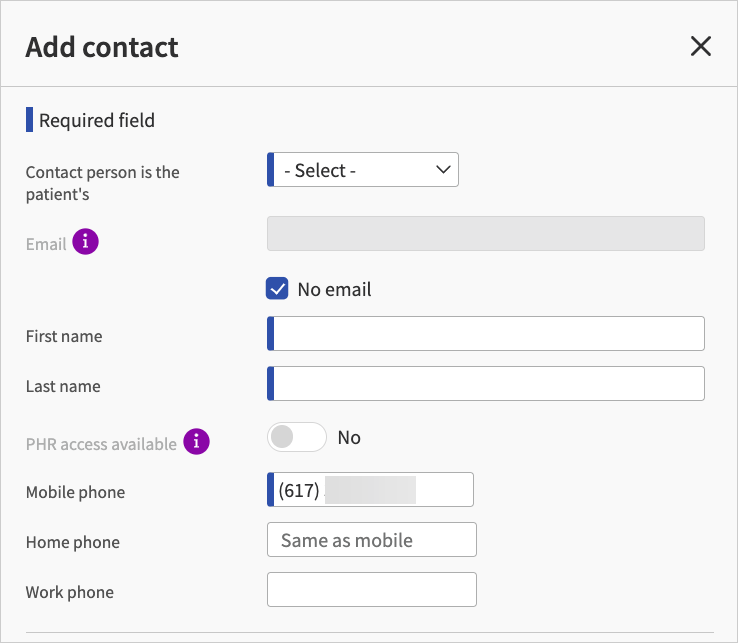Toggle the PHR access available switch
Viewport: 738px width, 643px height.
click(297, 437)
